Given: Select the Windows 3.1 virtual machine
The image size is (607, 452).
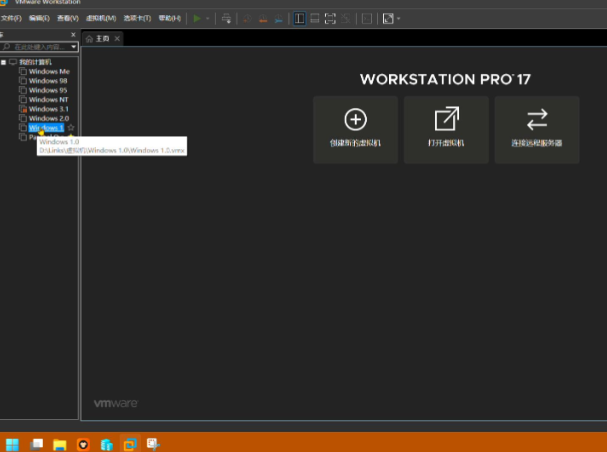Looking at the screenshot, I should (48, 109).
